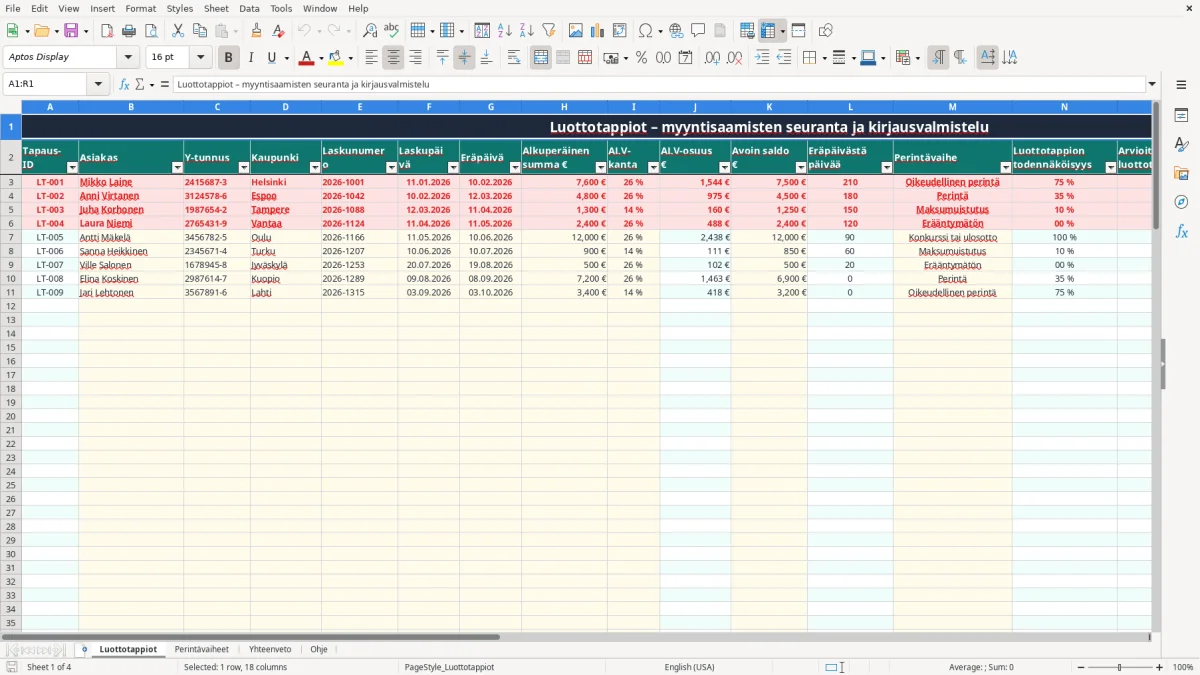
Task: Click the Clear Direct Formatting icon
Action: (277, 31)
